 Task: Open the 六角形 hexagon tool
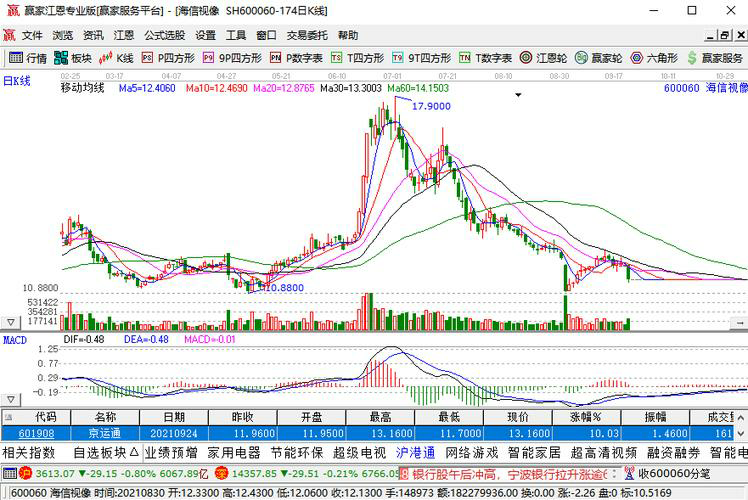[654, 58]
